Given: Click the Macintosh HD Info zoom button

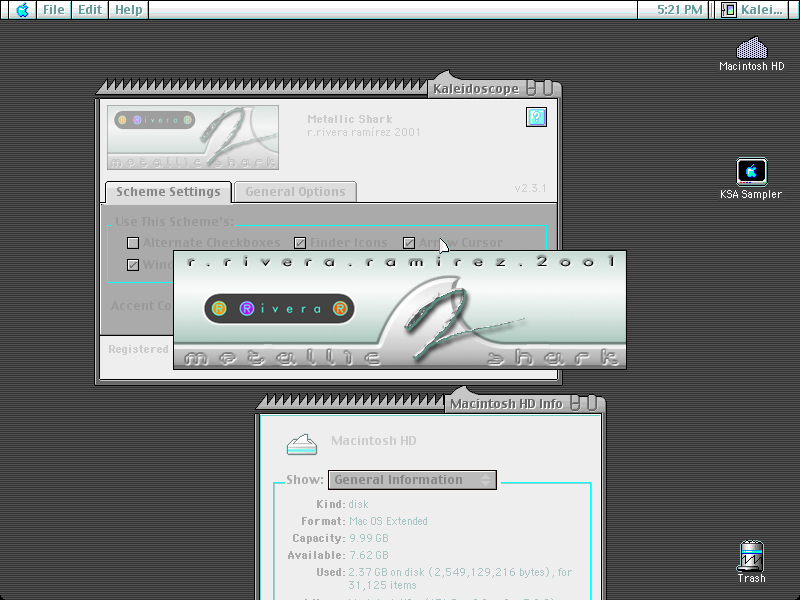Looking at the screenshot, I should pos(592,404).
